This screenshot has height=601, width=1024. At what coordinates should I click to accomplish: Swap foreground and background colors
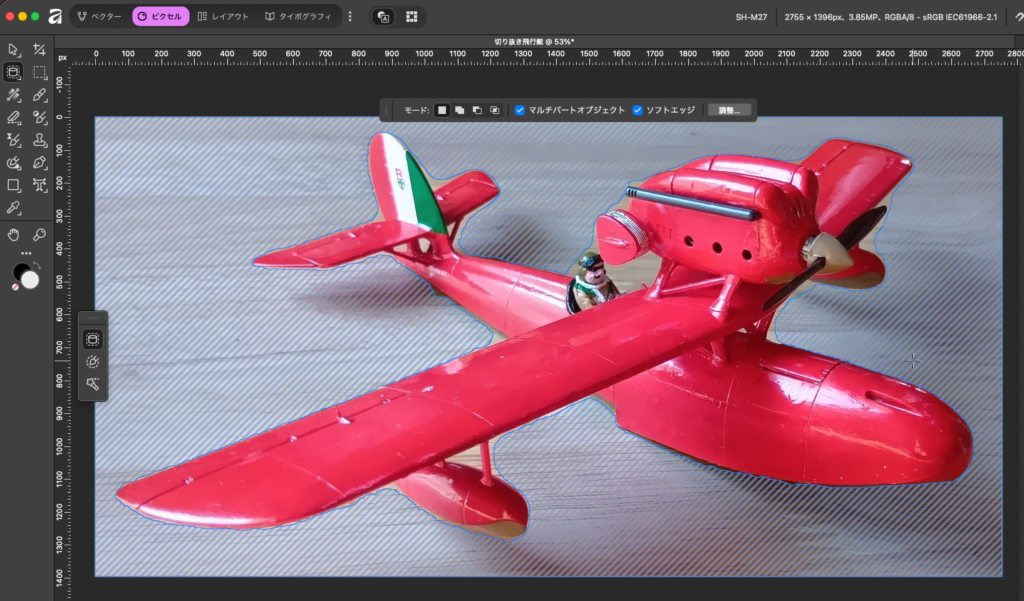(x=37, y=265)
